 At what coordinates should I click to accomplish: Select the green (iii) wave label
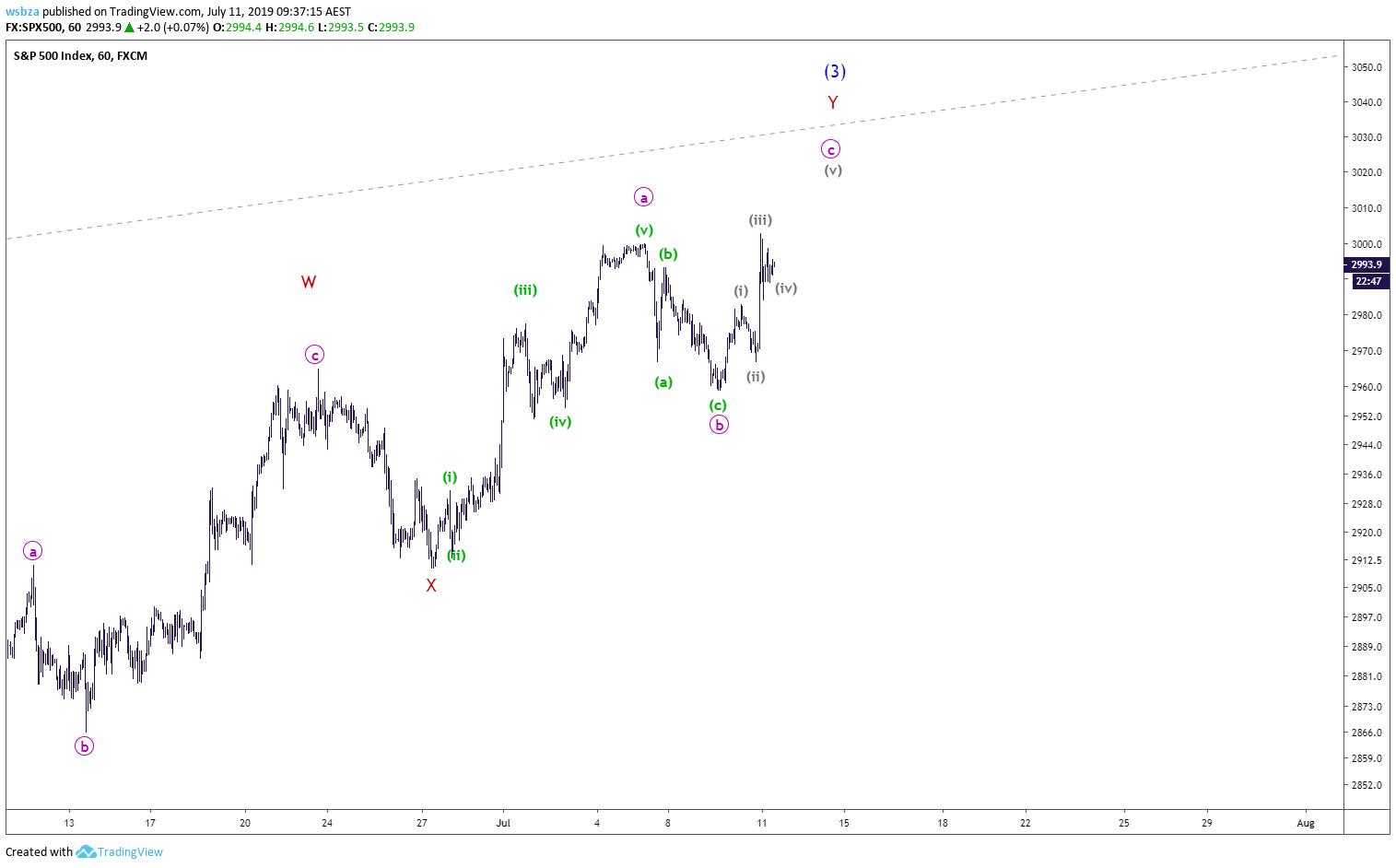coord(525,290)
